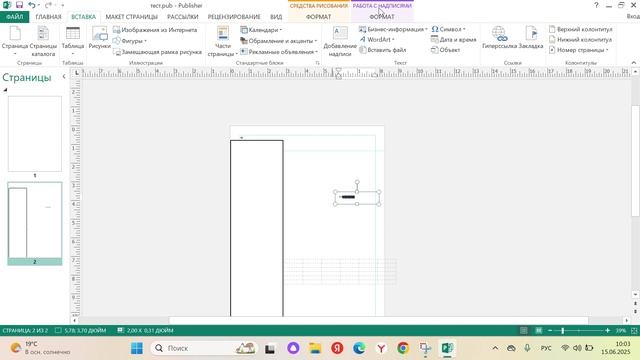
Task: Open ФОРМАТ tab under Работа с надписями
Action: click(382, 17)
